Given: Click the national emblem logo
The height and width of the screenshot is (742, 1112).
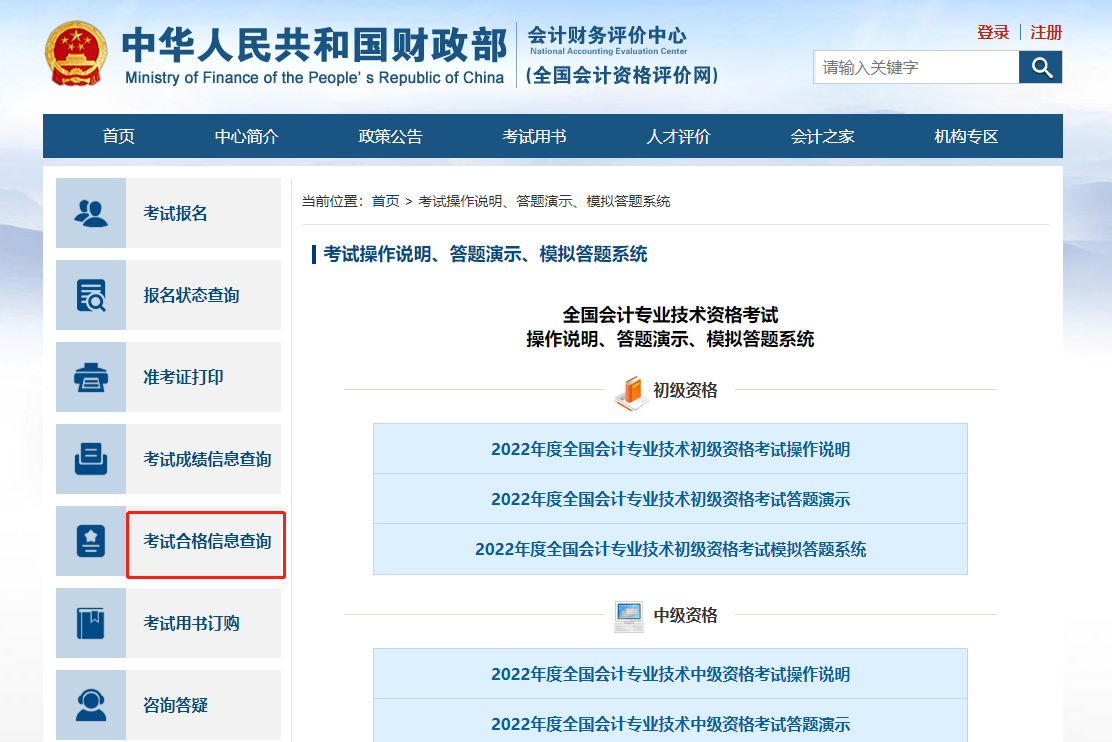Looking at the screenshot, I should coord(77,53).
